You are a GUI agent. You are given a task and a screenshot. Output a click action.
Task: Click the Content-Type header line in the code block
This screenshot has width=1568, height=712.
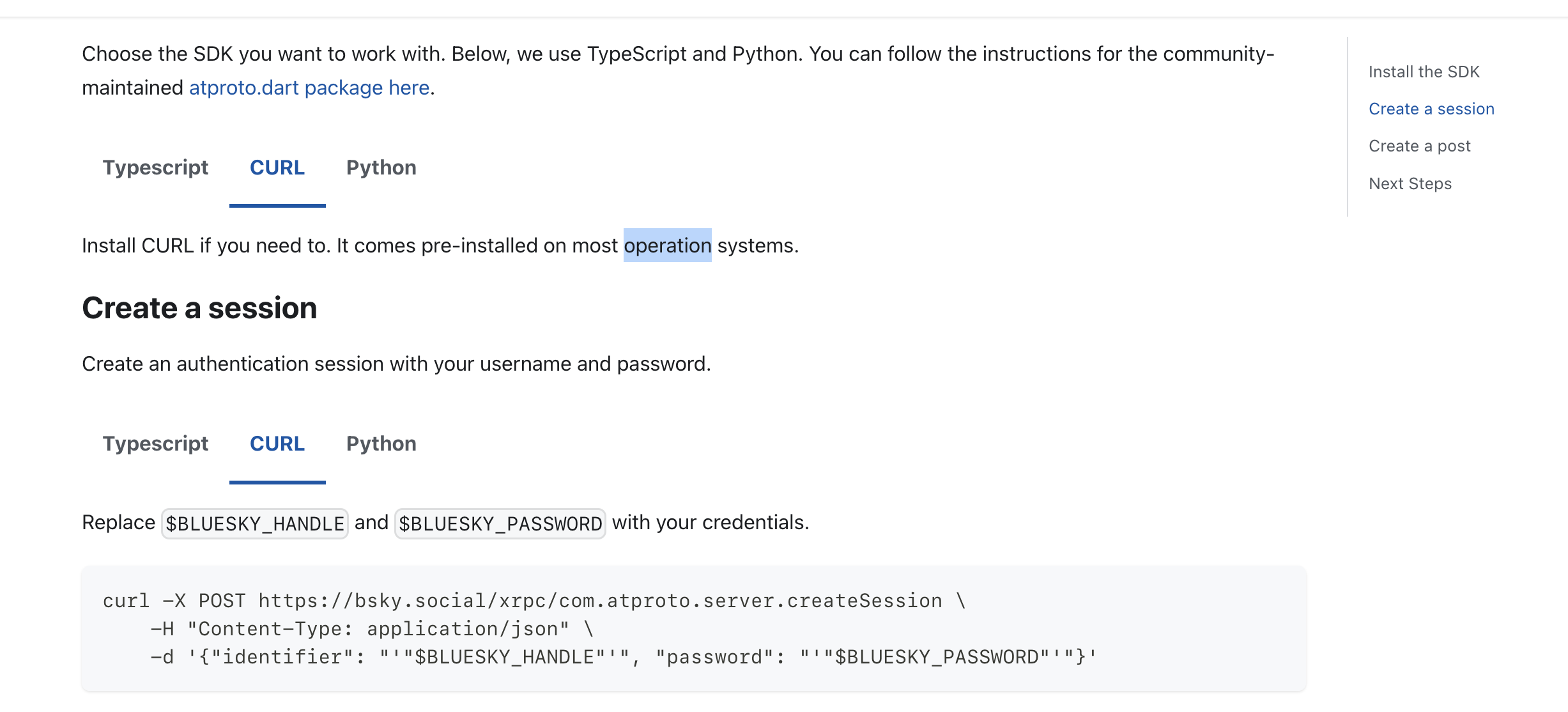tap(372, 629)
